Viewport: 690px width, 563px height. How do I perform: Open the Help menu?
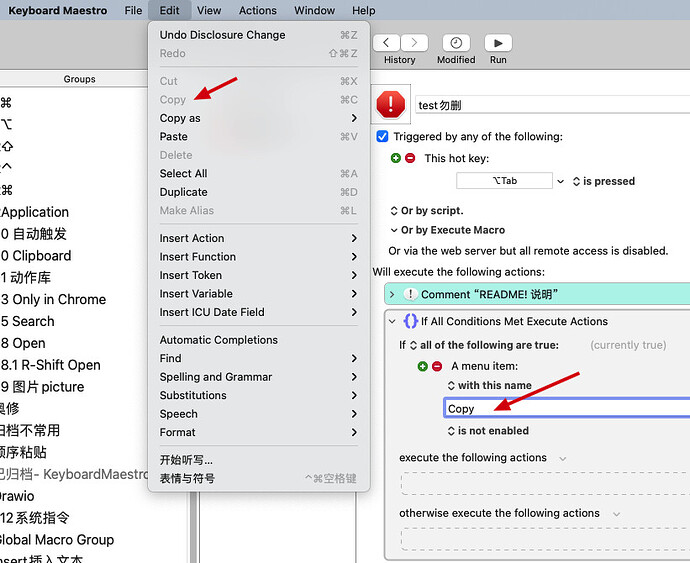point(363,10)
